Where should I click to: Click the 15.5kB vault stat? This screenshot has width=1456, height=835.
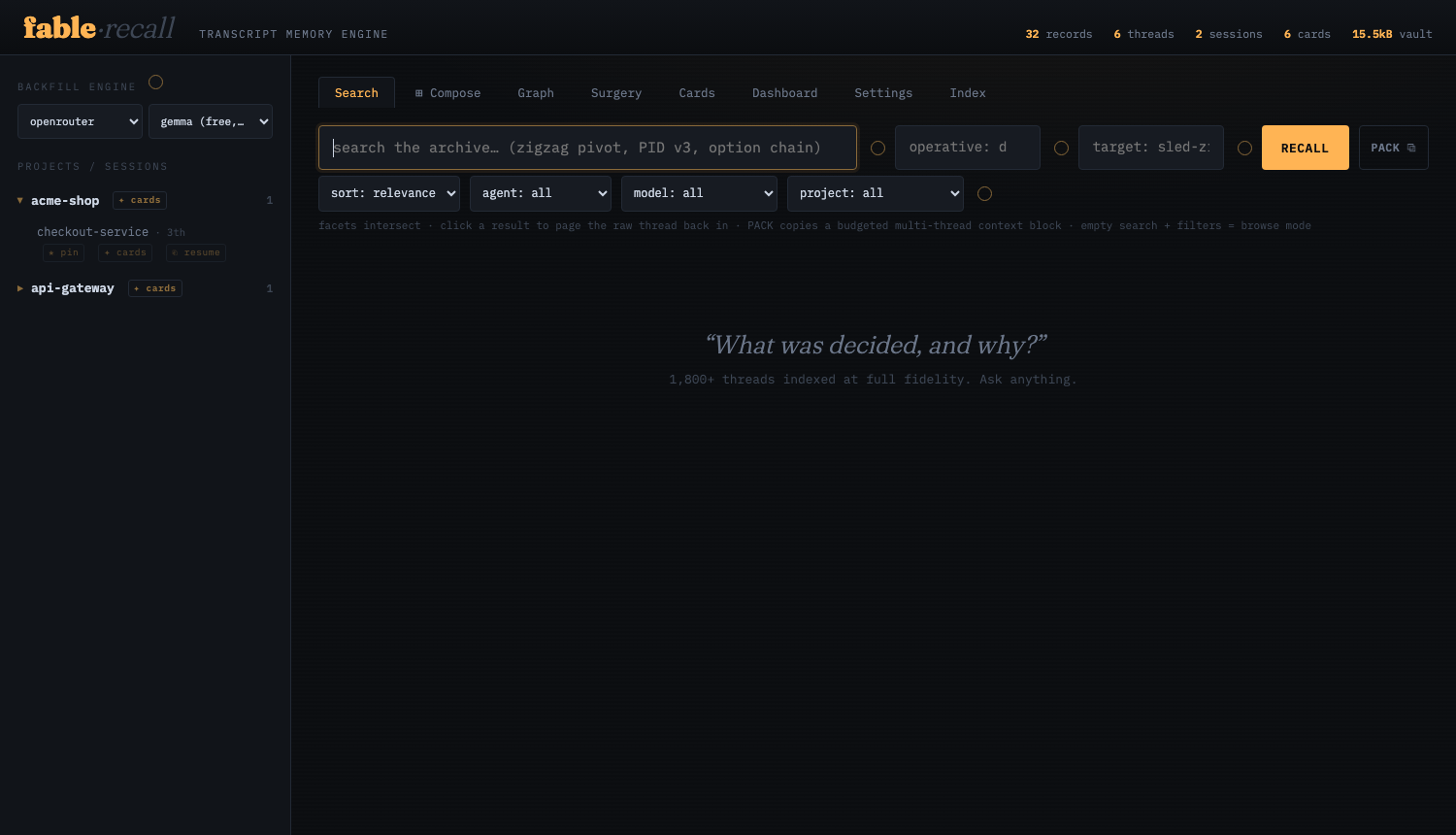1392,34
